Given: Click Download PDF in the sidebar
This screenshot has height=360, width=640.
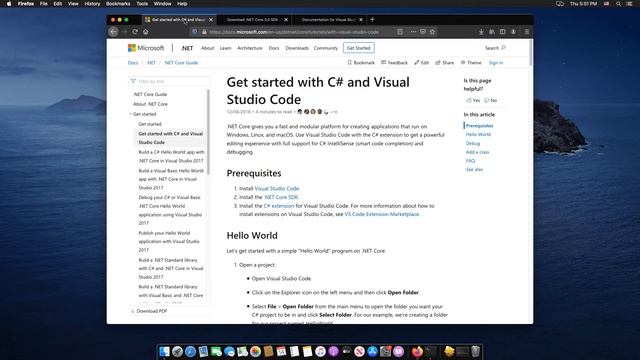Looking at the screenshot, I should [149, 311].
